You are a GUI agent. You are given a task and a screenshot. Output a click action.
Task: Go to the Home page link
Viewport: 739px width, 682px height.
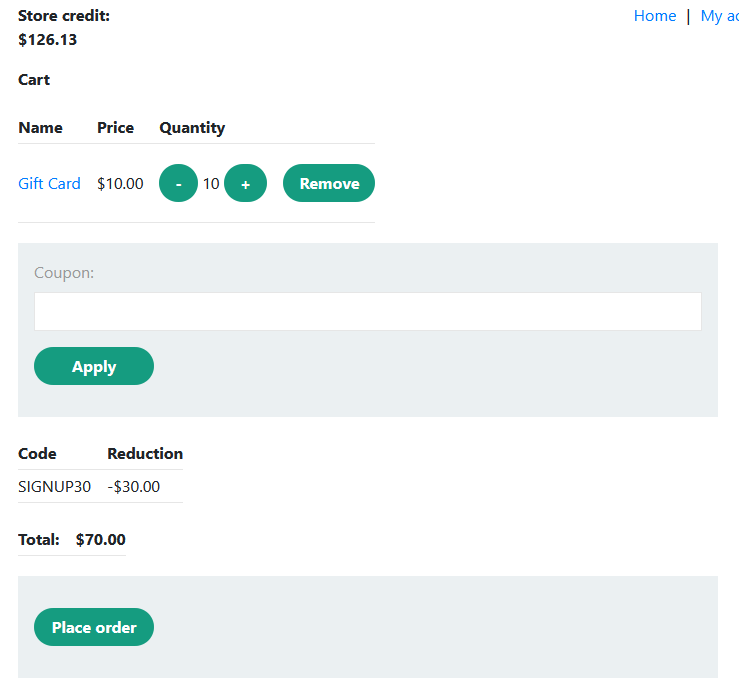pos(654,16)
